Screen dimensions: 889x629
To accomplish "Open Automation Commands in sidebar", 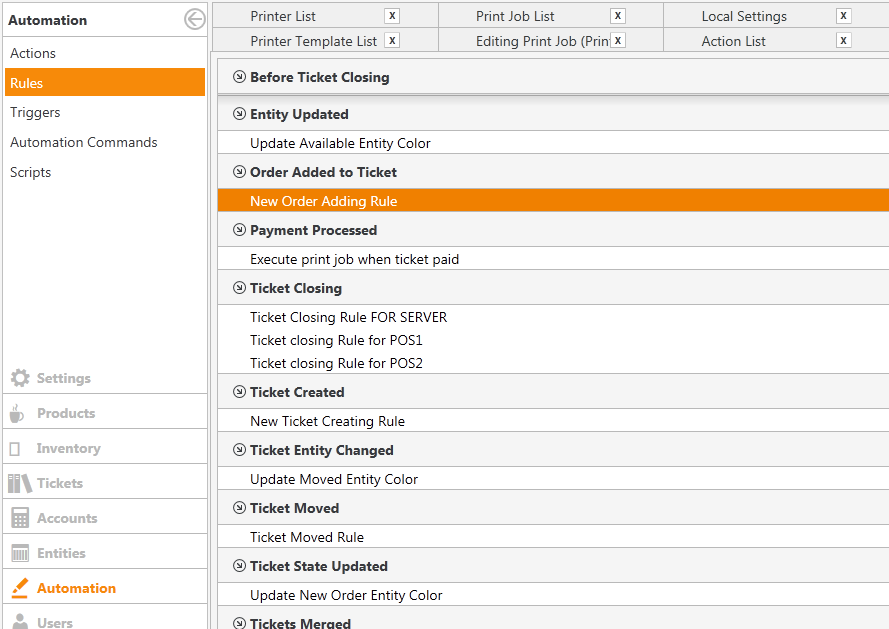I will coord(84,142).
